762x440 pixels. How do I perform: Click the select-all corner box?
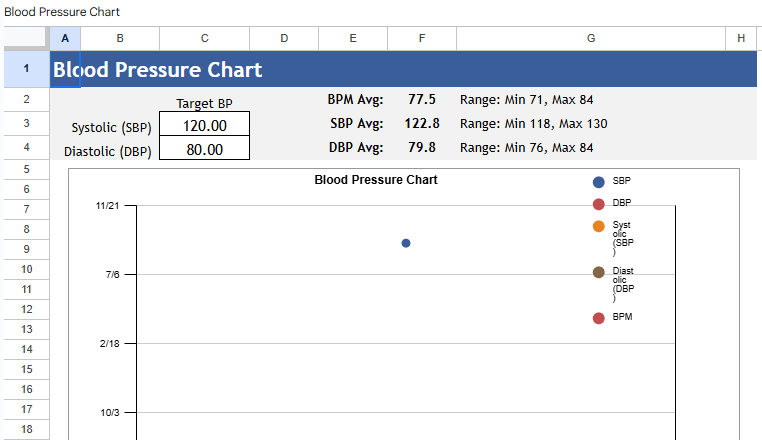click(x=24, y=38)
